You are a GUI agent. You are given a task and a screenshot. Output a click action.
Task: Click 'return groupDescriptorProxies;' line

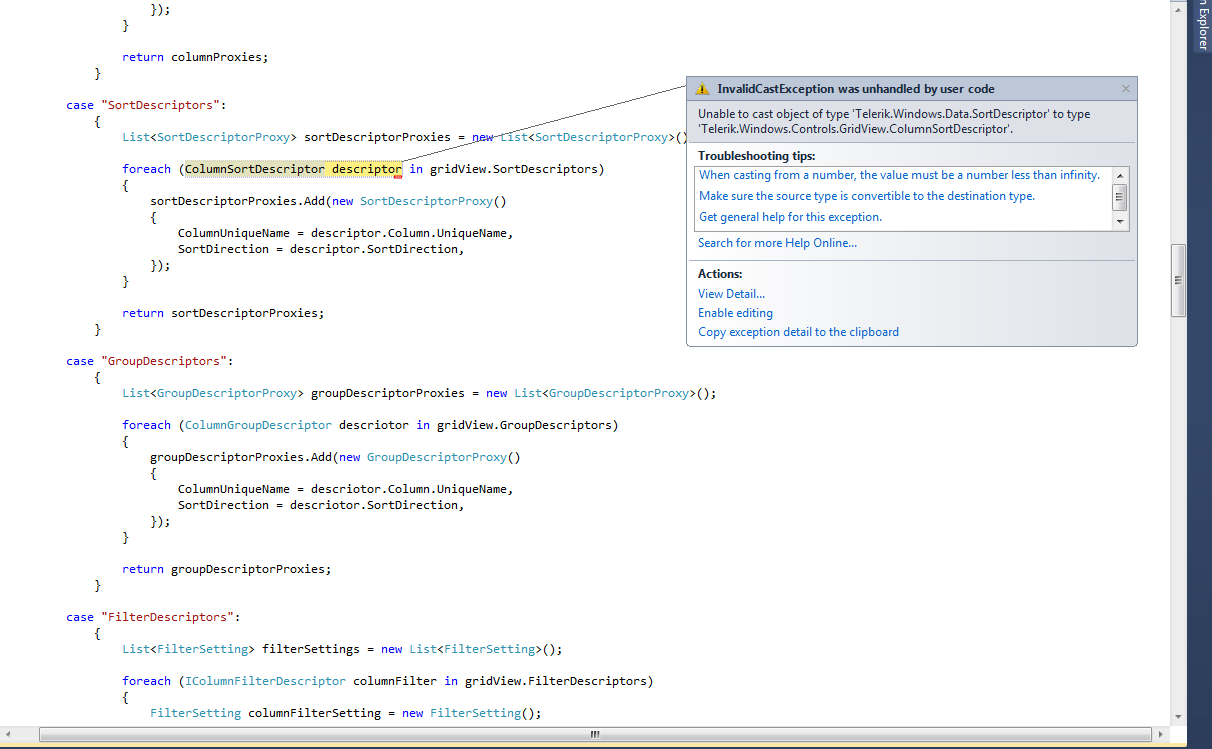click(226, 569)
